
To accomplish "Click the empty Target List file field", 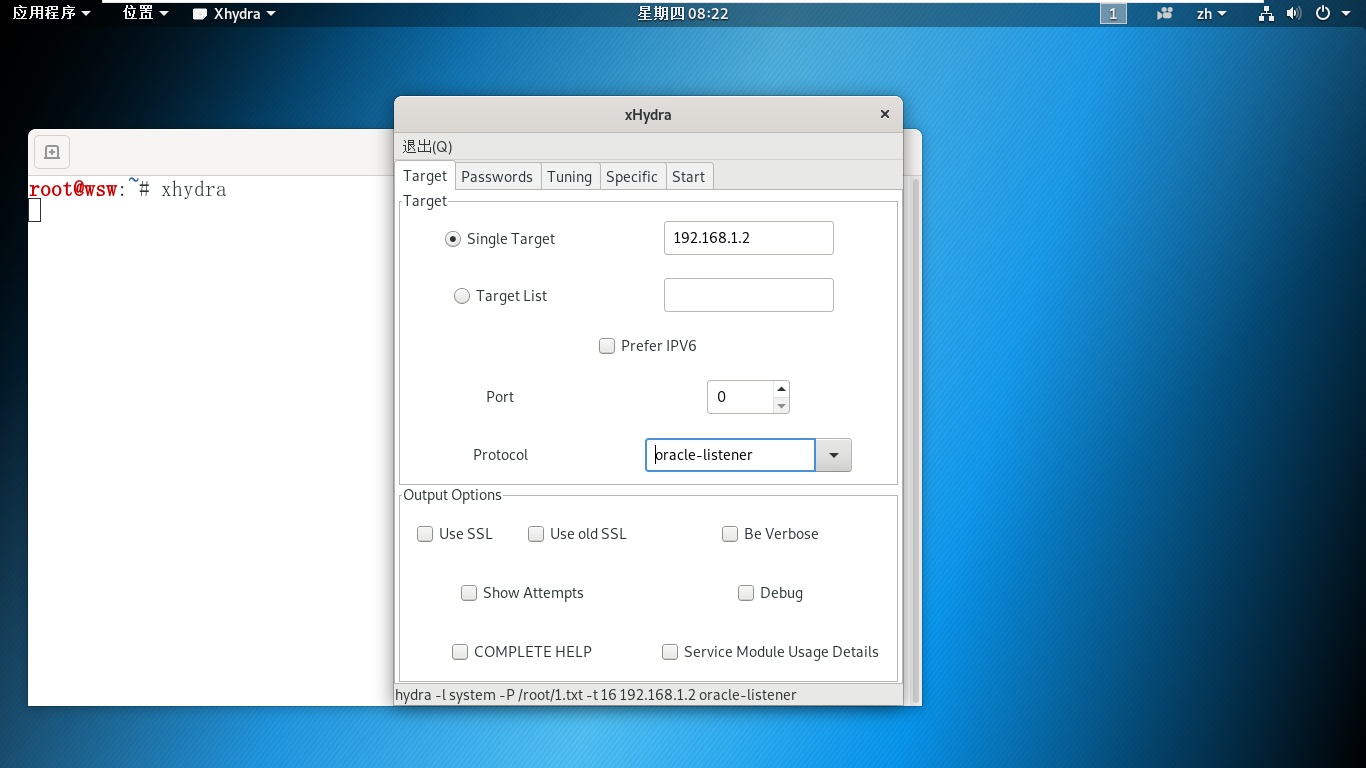I will [x=749, y=295].
